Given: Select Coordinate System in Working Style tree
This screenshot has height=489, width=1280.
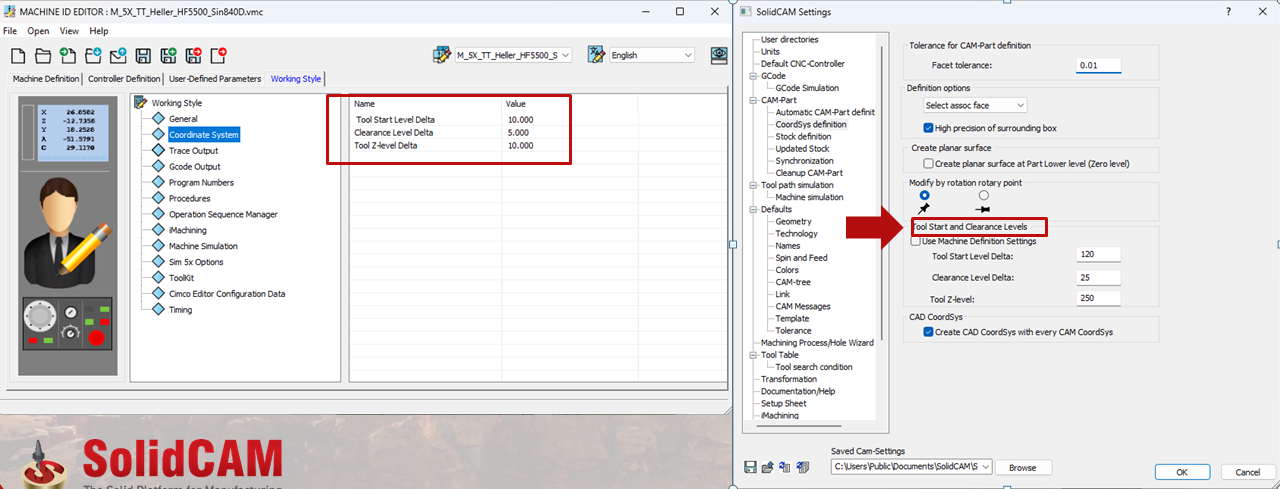Looking at the screenshot, I should click(204, 135).
